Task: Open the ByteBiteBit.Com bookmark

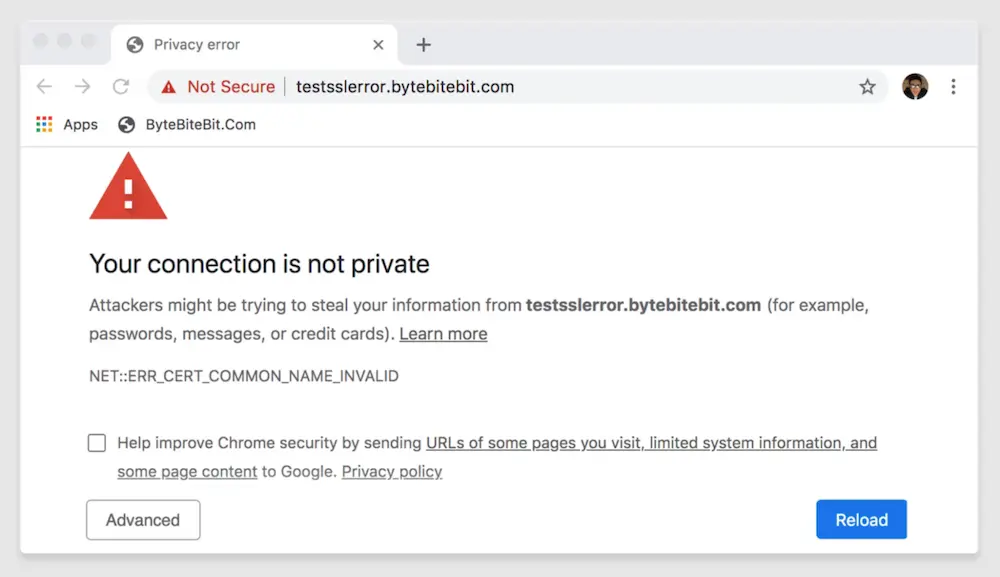Action: pyautogui.click(x=187, y=124)
